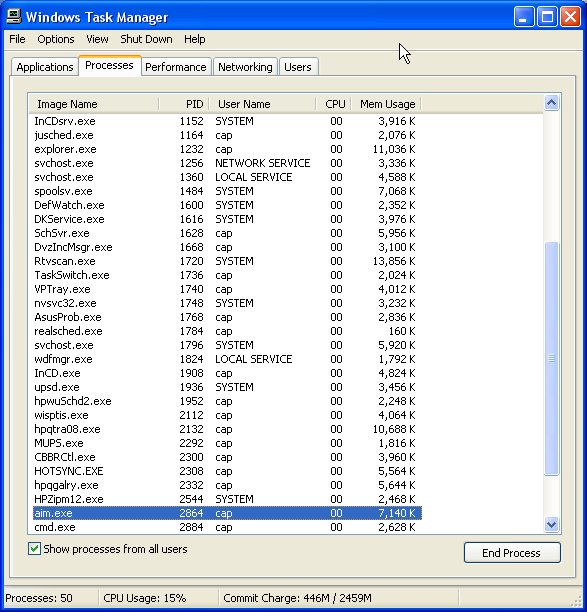Select the TaskSwitch.exe process

[227, 275]
